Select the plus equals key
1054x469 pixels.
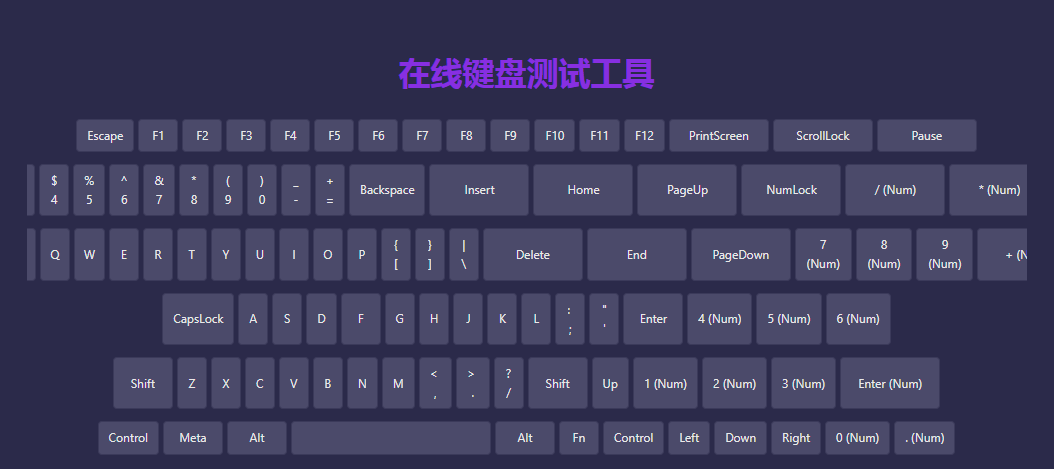point(329,190)
